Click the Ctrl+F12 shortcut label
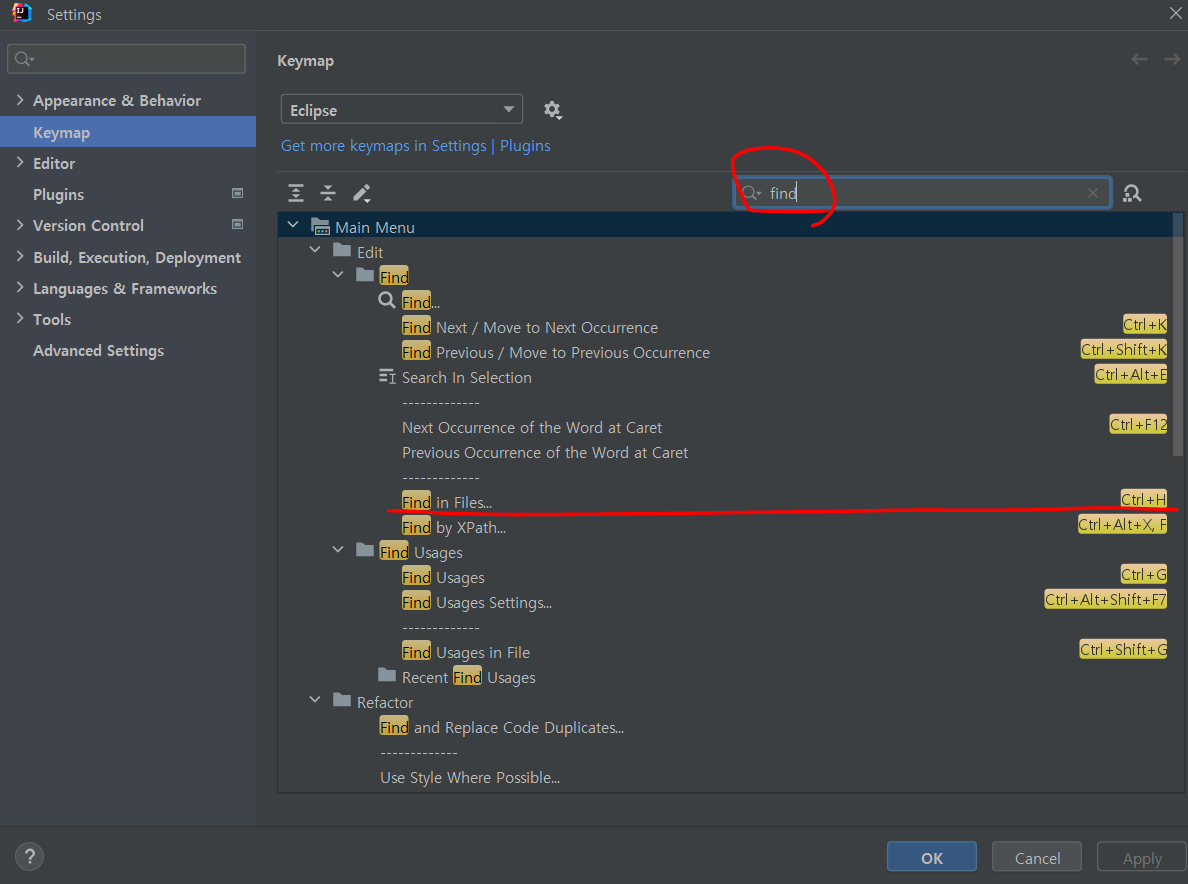Screen dimensions: 1188x884 point(1138,424)
